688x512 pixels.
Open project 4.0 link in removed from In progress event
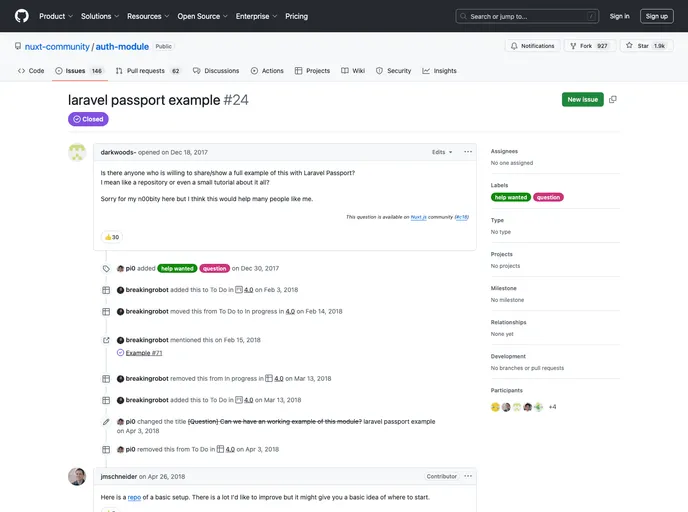click(279, 379)
